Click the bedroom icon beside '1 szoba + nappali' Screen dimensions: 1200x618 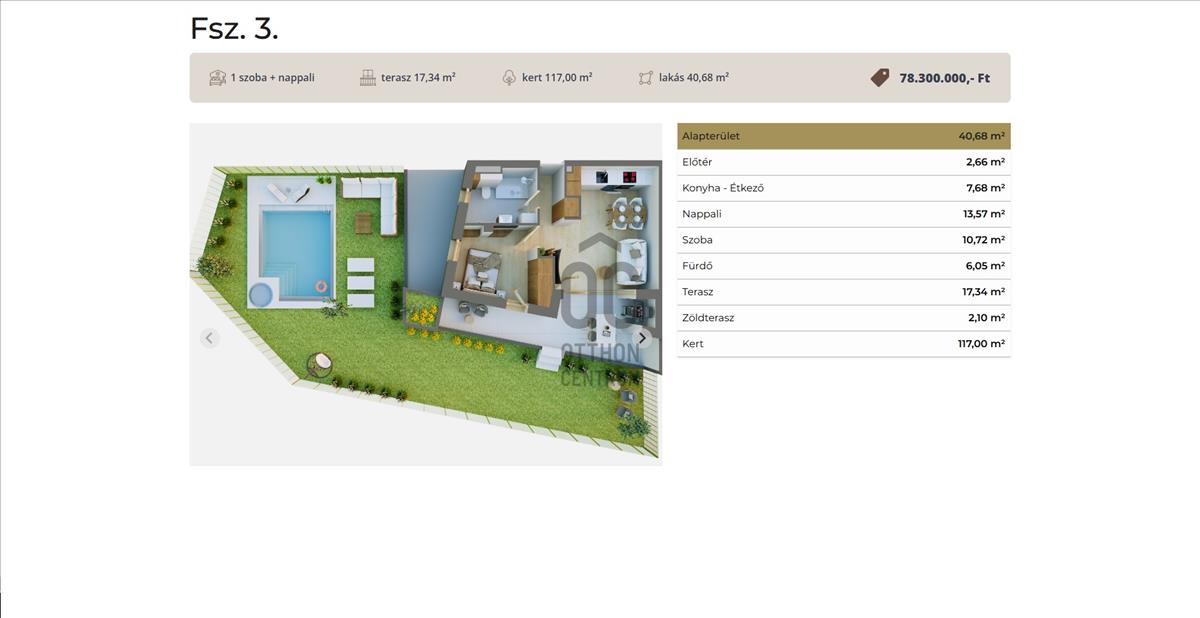pyautogui.click(x=217, y=78)
